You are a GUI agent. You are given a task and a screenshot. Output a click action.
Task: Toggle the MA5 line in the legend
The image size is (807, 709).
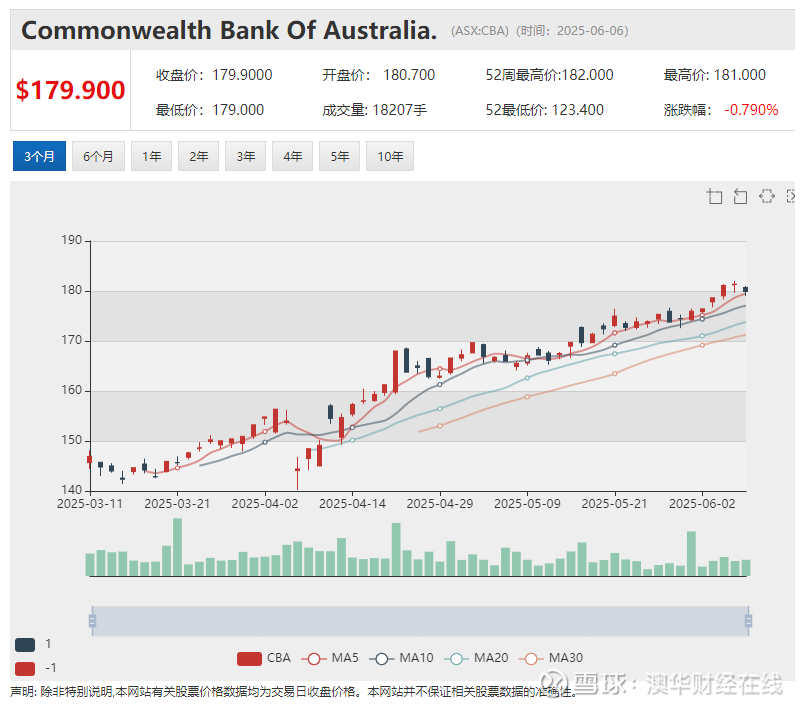(330, 658)
